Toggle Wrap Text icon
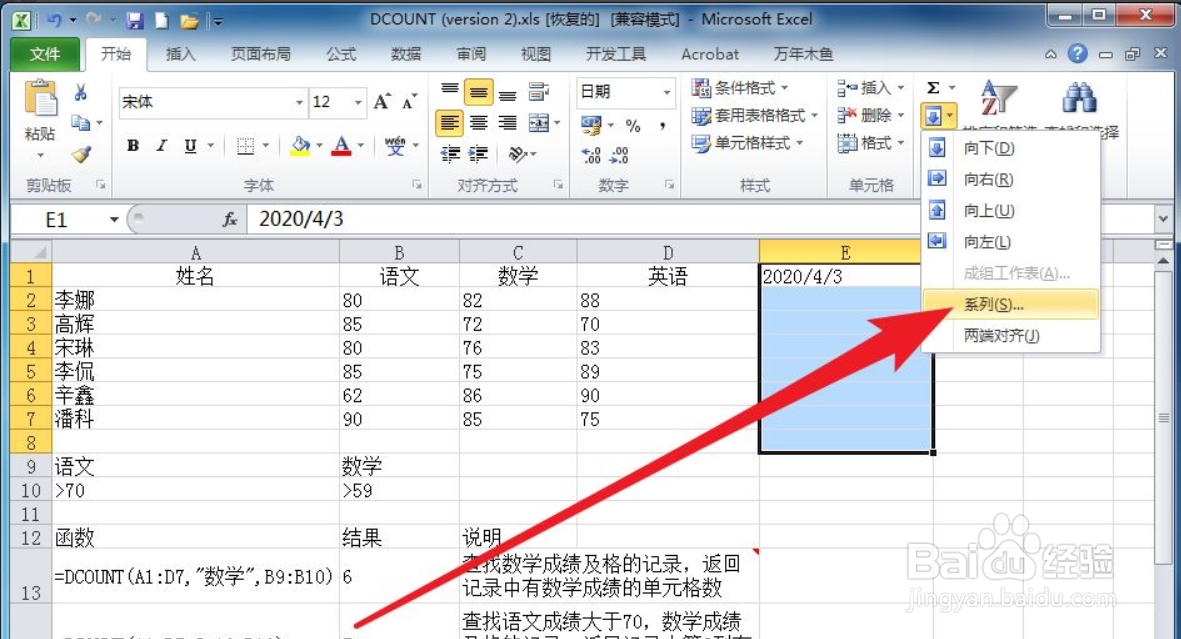This screenshot has height=639, width=1181. point(539,92)
